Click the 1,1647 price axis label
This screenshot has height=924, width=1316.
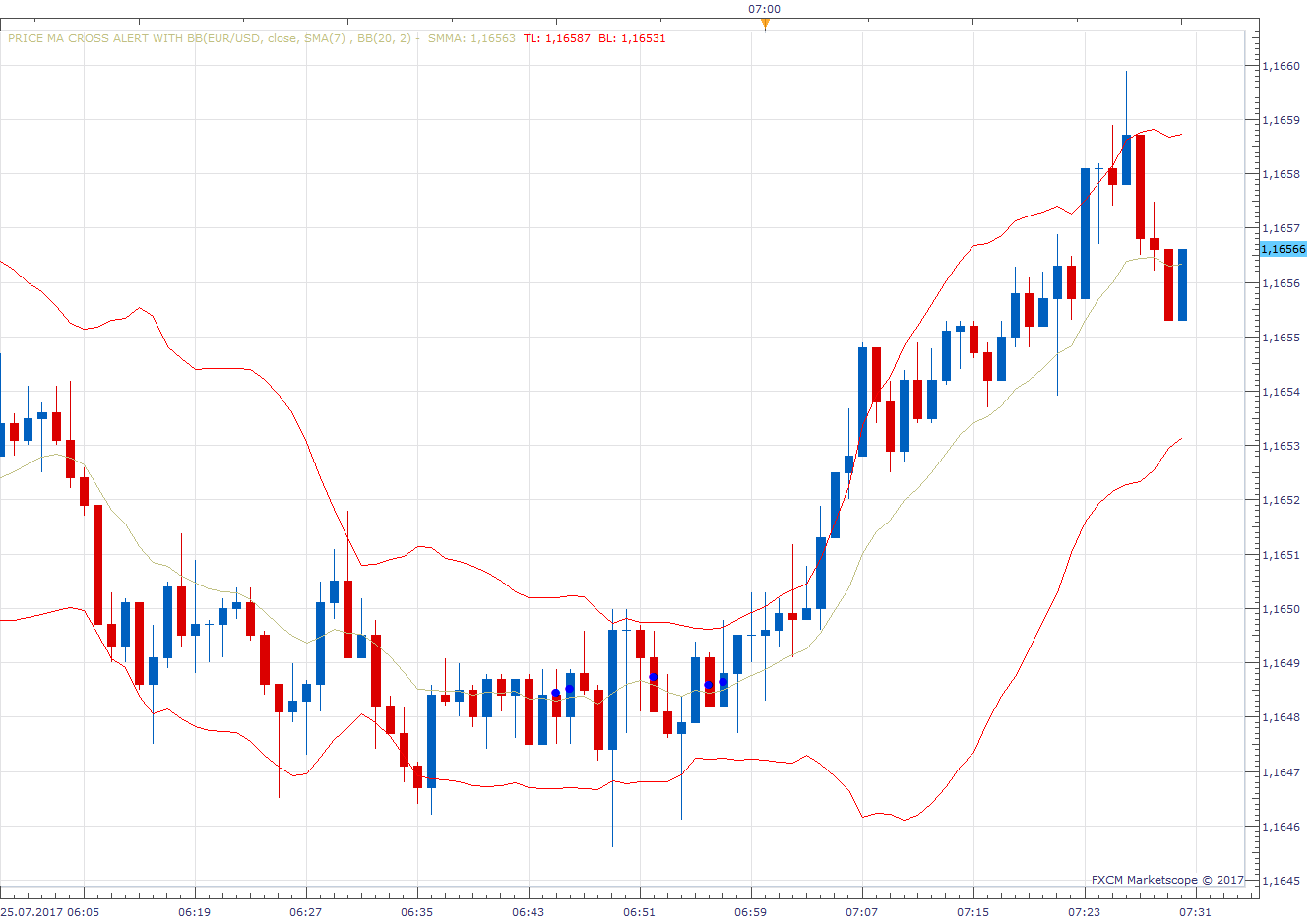pos(1281,772)
